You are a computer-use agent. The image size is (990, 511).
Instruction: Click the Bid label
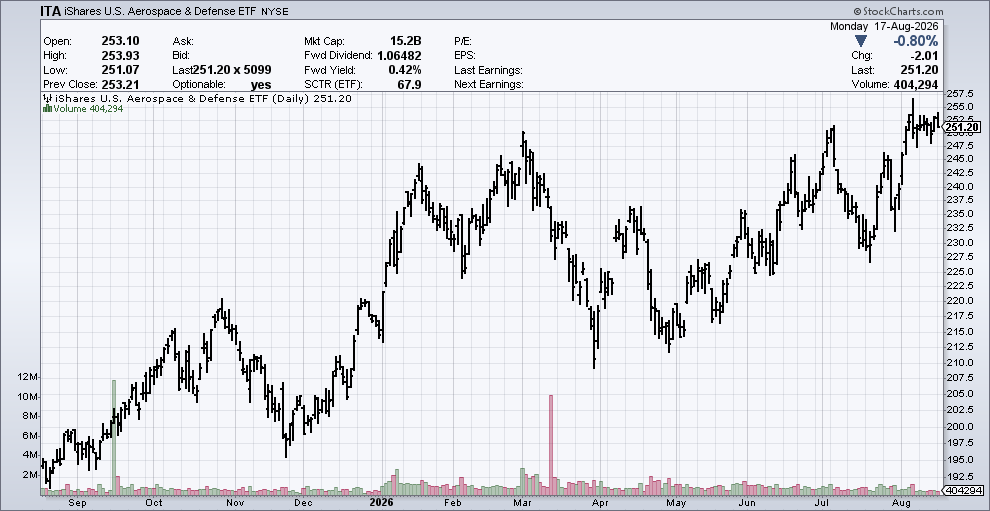(181, 56)
